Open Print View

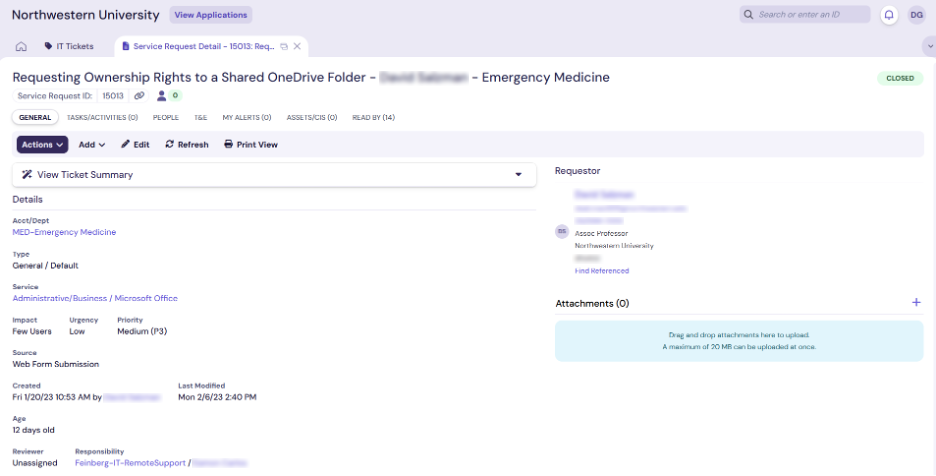point(251,145)
